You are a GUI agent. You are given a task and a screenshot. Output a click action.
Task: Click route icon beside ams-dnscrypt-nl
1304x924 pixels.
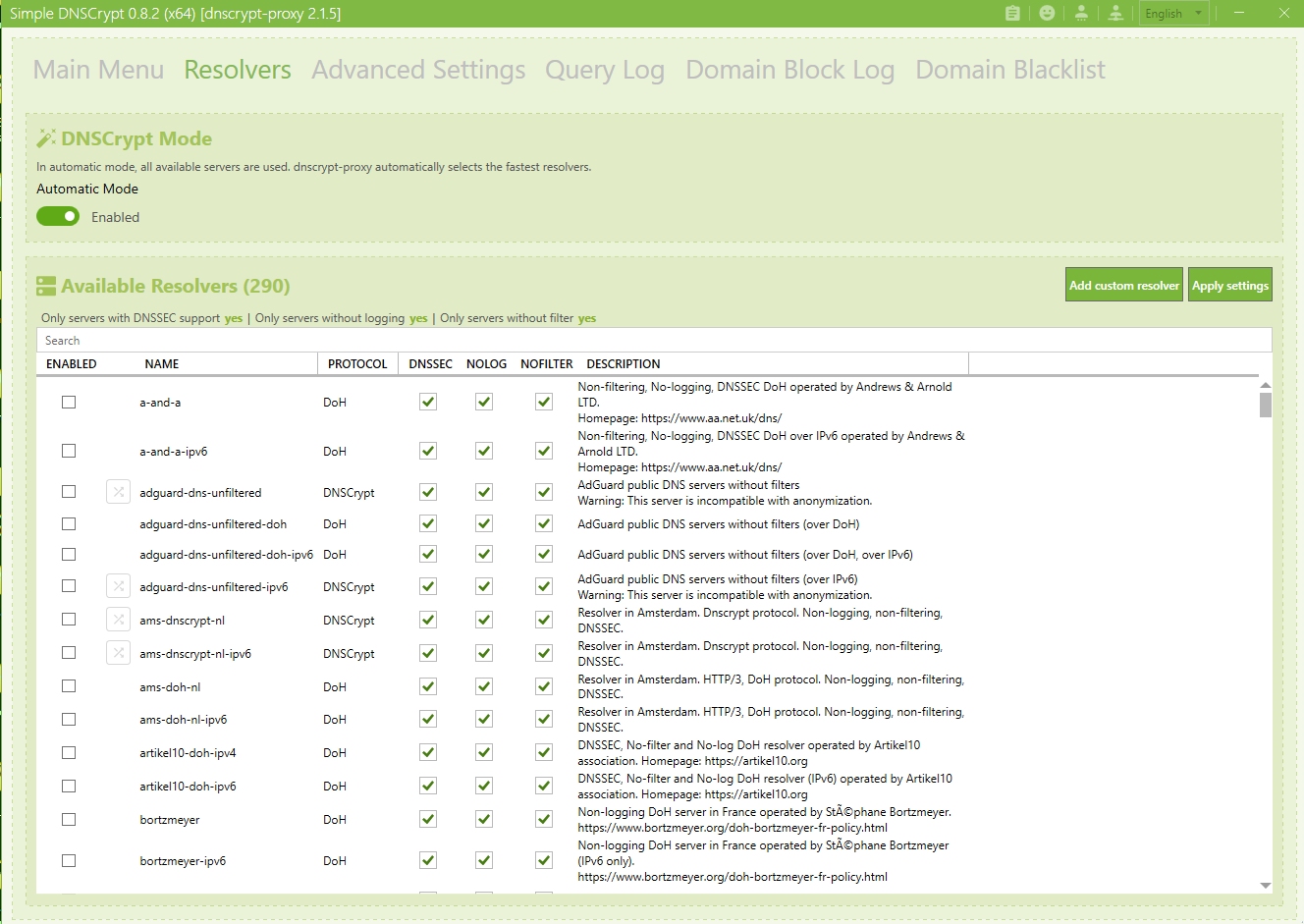(118, 620)
